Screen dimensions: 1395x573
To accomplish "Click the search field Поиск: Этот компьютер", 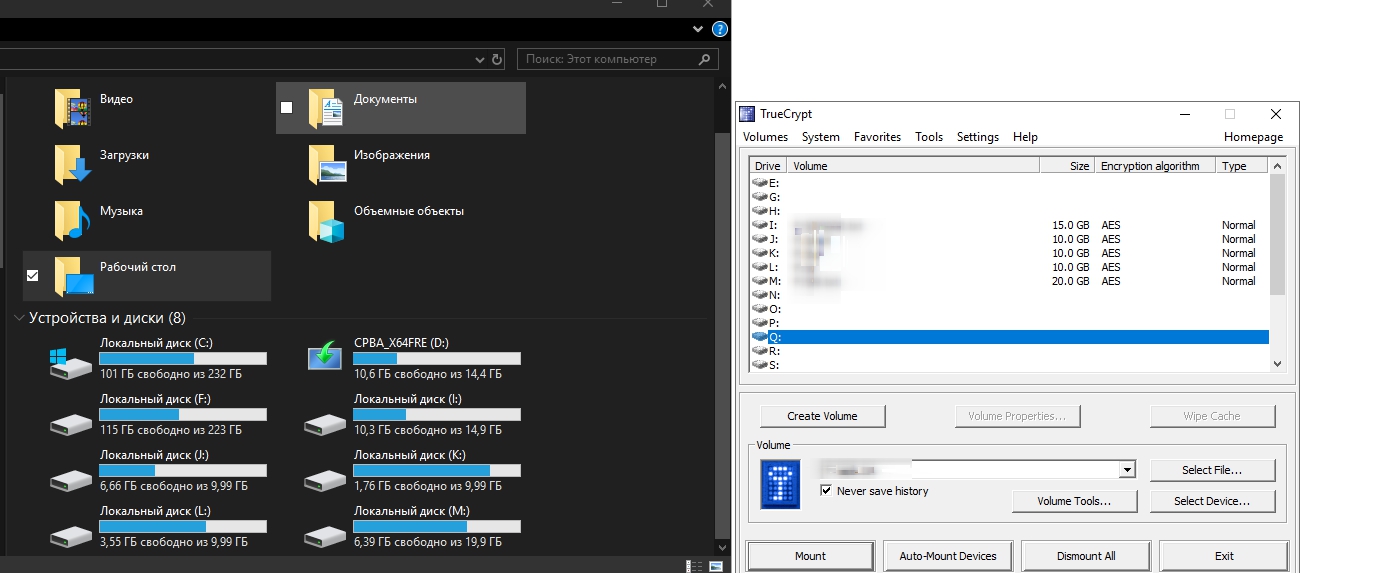I will coord(615,59).
